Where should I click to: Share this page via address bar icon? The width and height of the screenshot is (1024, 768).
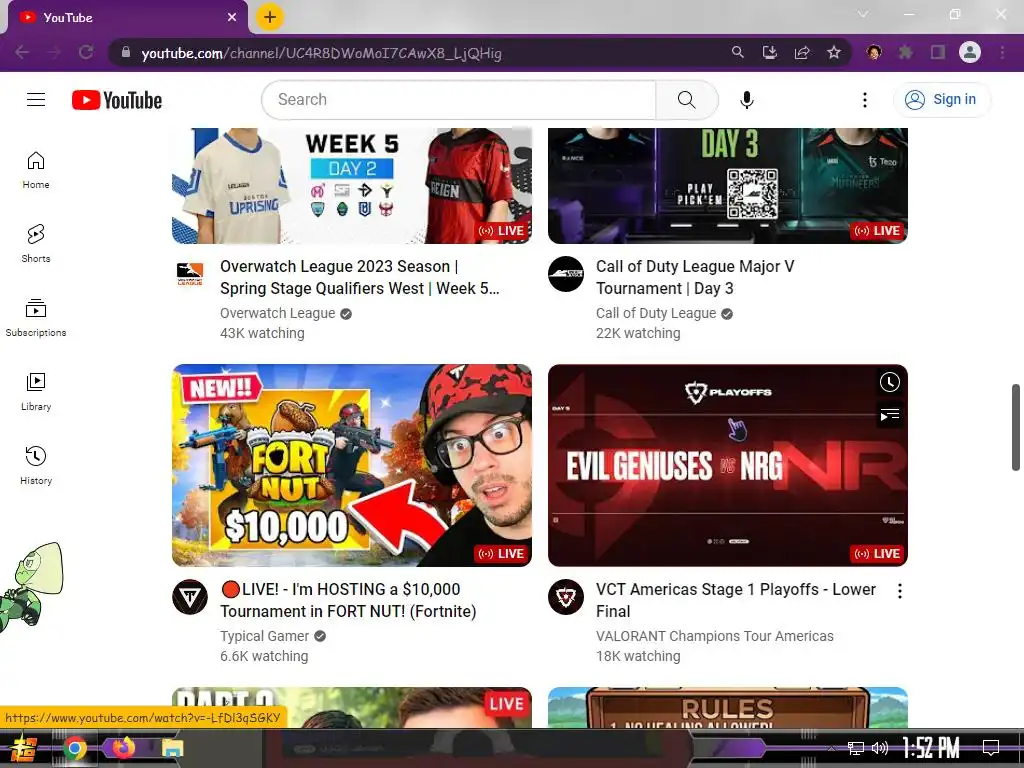click(x=802, y=52)
